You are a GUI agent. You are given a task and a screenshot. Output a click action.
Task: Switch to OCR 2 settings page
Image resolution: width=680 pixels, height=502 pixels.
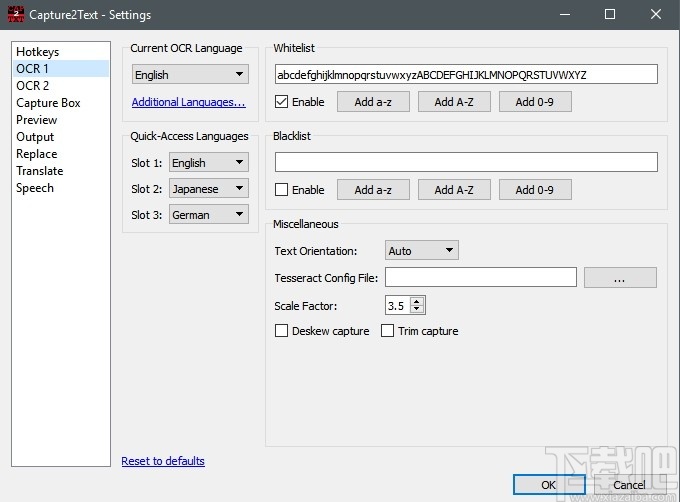(61, 85)
